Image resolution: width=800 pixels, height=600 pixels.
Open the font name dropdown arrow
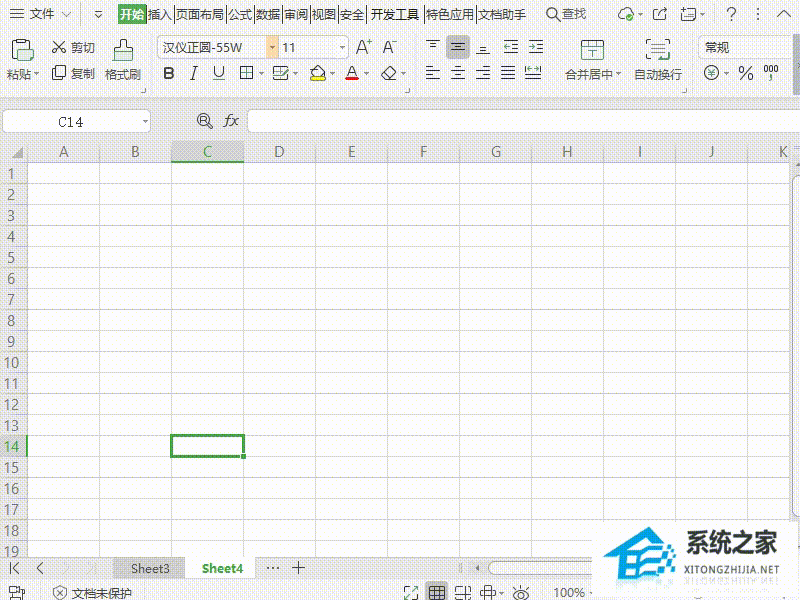[272, 47]
